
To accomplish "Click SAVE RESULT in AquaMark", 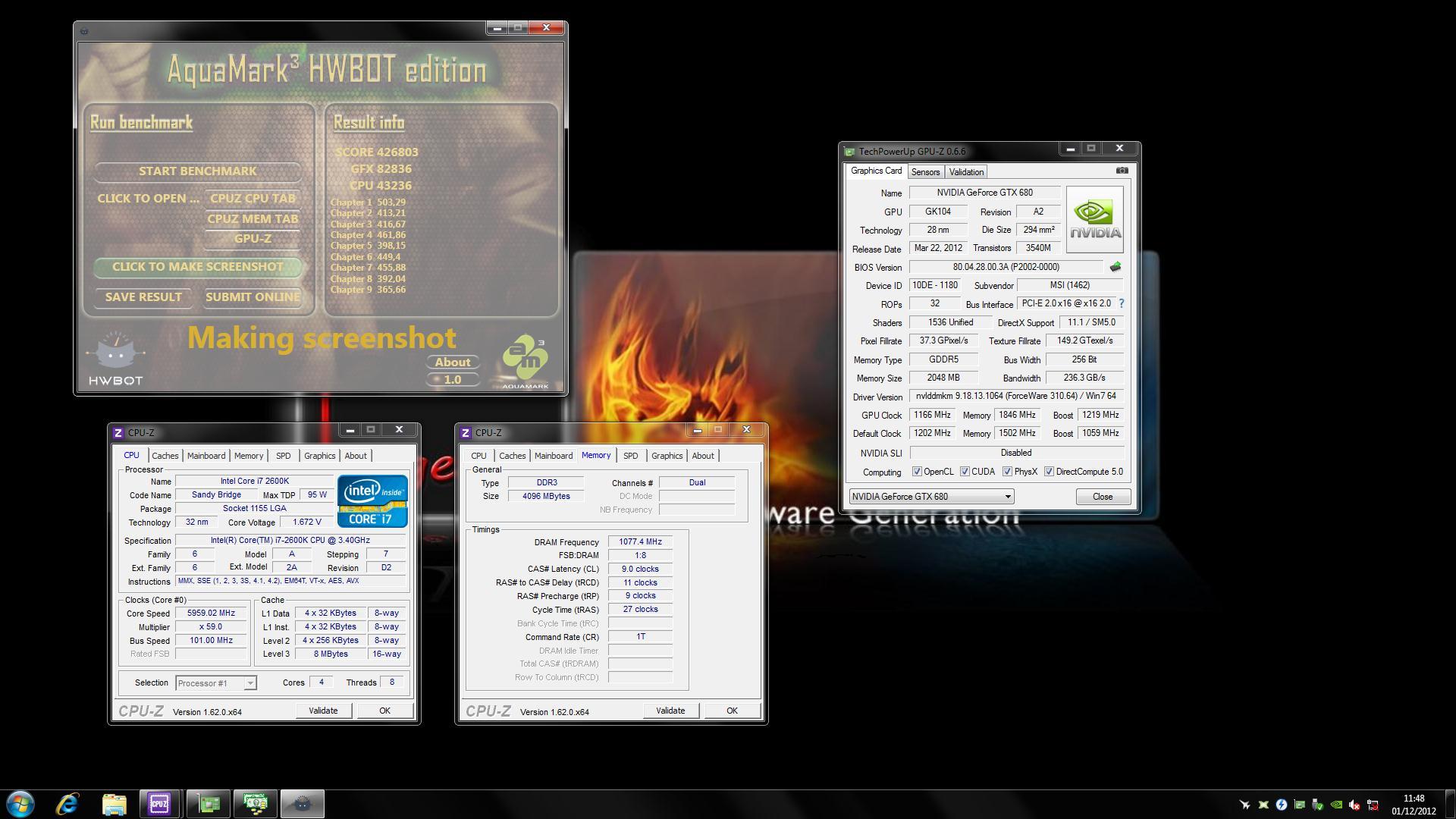I will coord(143,297).
